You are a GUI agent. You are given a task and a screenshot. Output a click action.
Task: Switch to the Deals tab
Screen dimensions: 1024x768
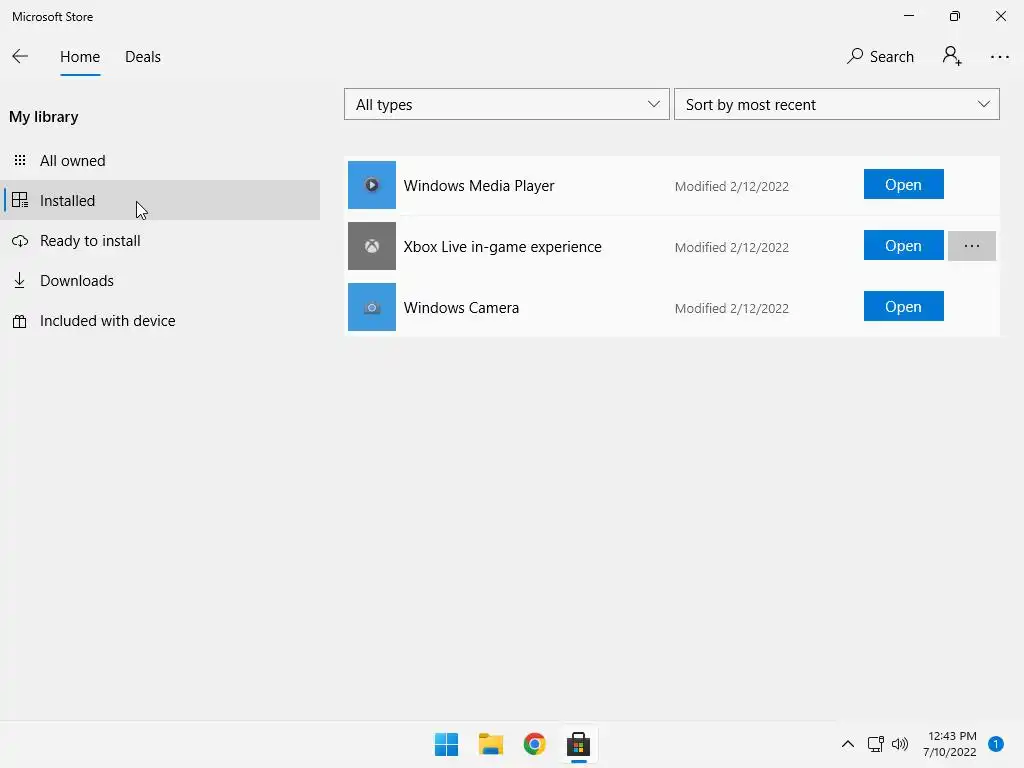pos(142,57)
